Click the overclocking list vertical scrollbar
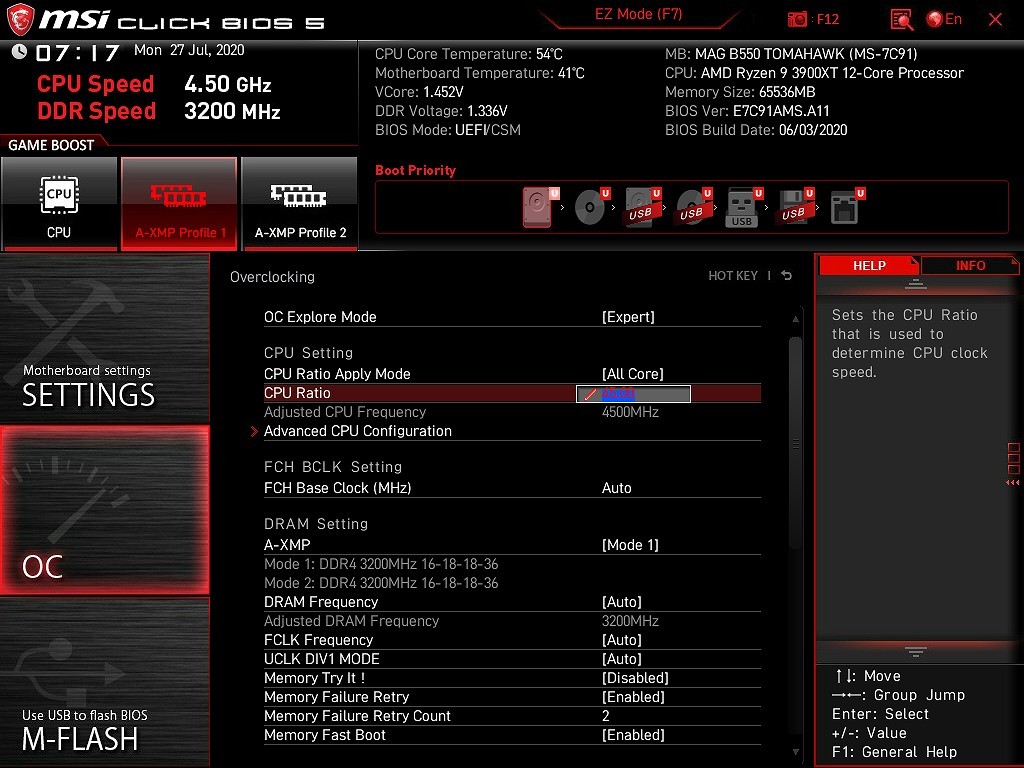1024x768 pixels. 795,440
